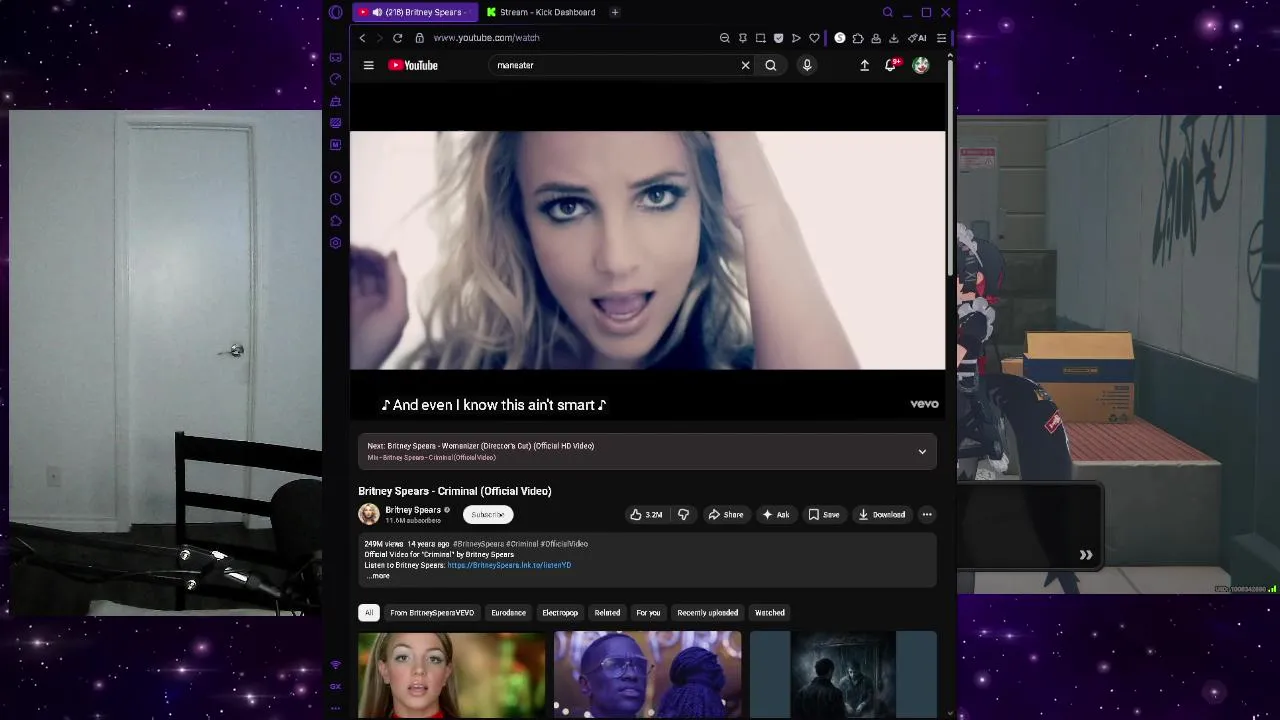Select the Watched filter chip

click(x=770, y=613)
